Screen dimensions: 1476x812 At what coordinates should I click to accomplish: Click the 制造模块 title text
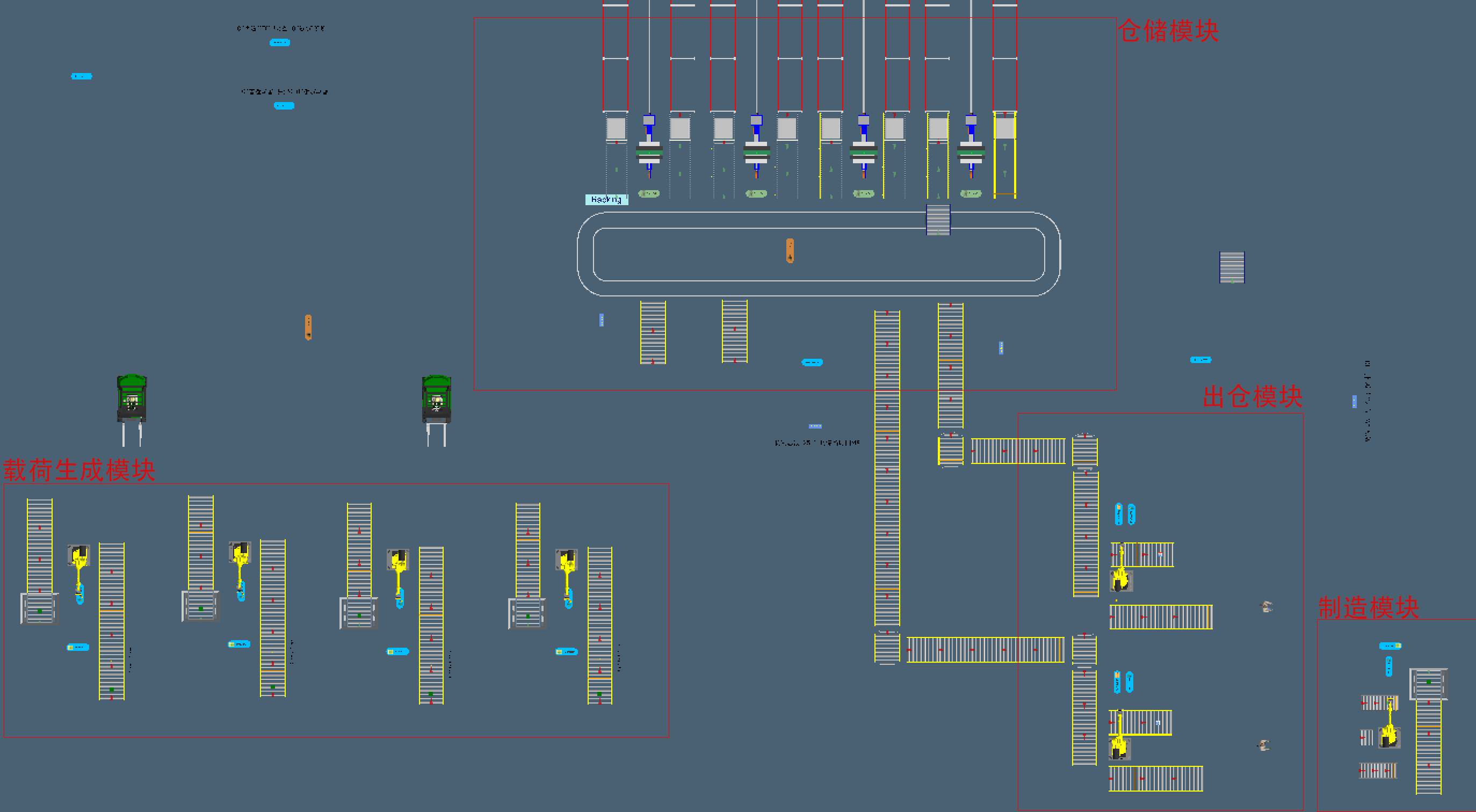(x=1368, y=608)
